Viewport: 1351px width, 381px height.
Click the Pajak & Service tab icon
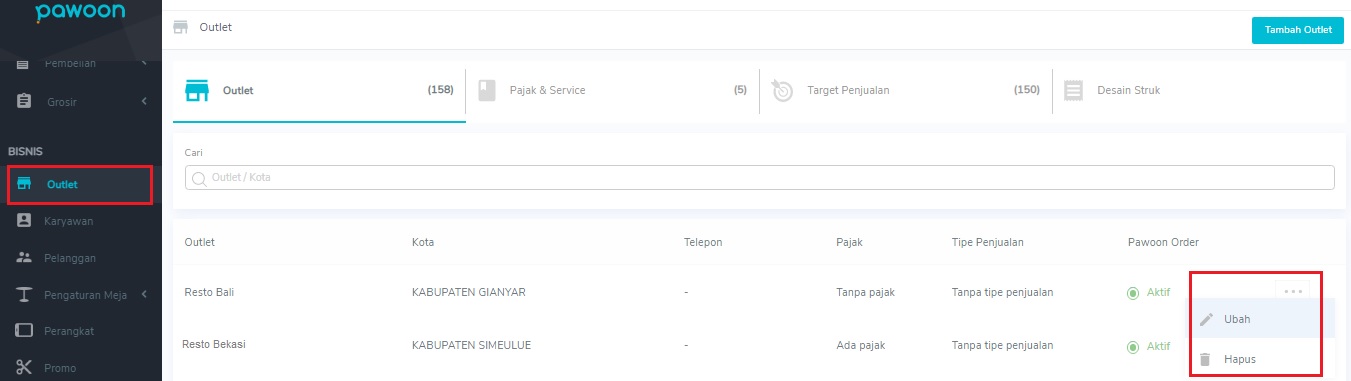487,90
